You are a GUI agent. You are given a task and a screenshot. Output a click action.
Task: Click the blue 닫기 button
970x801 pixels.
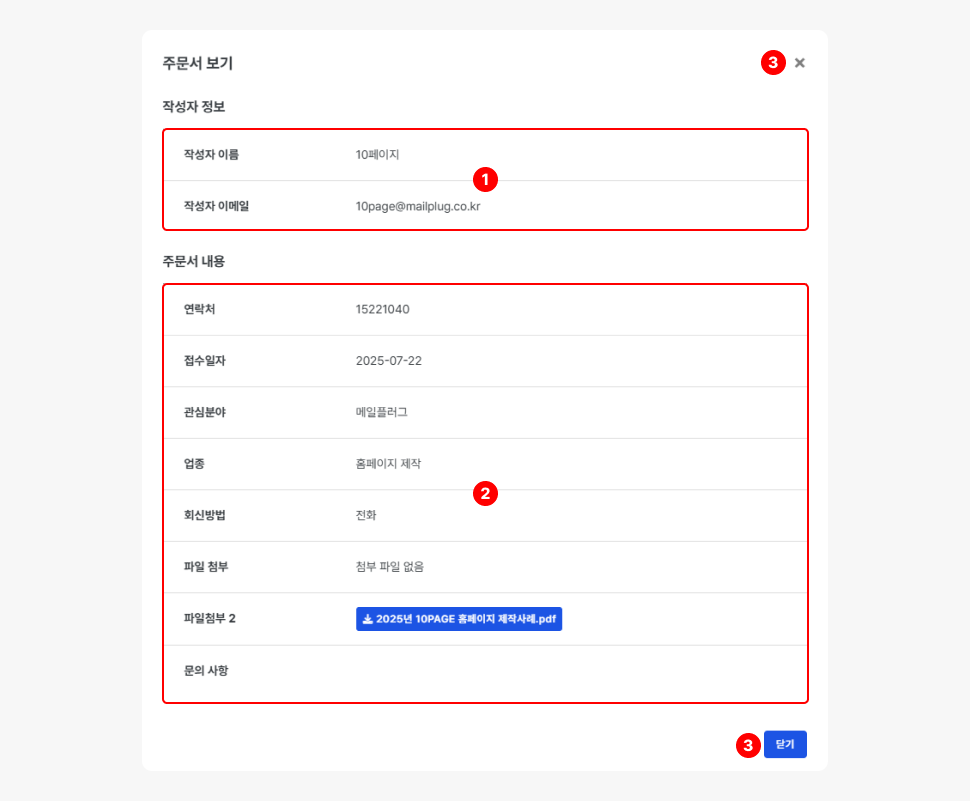(785, 745)
